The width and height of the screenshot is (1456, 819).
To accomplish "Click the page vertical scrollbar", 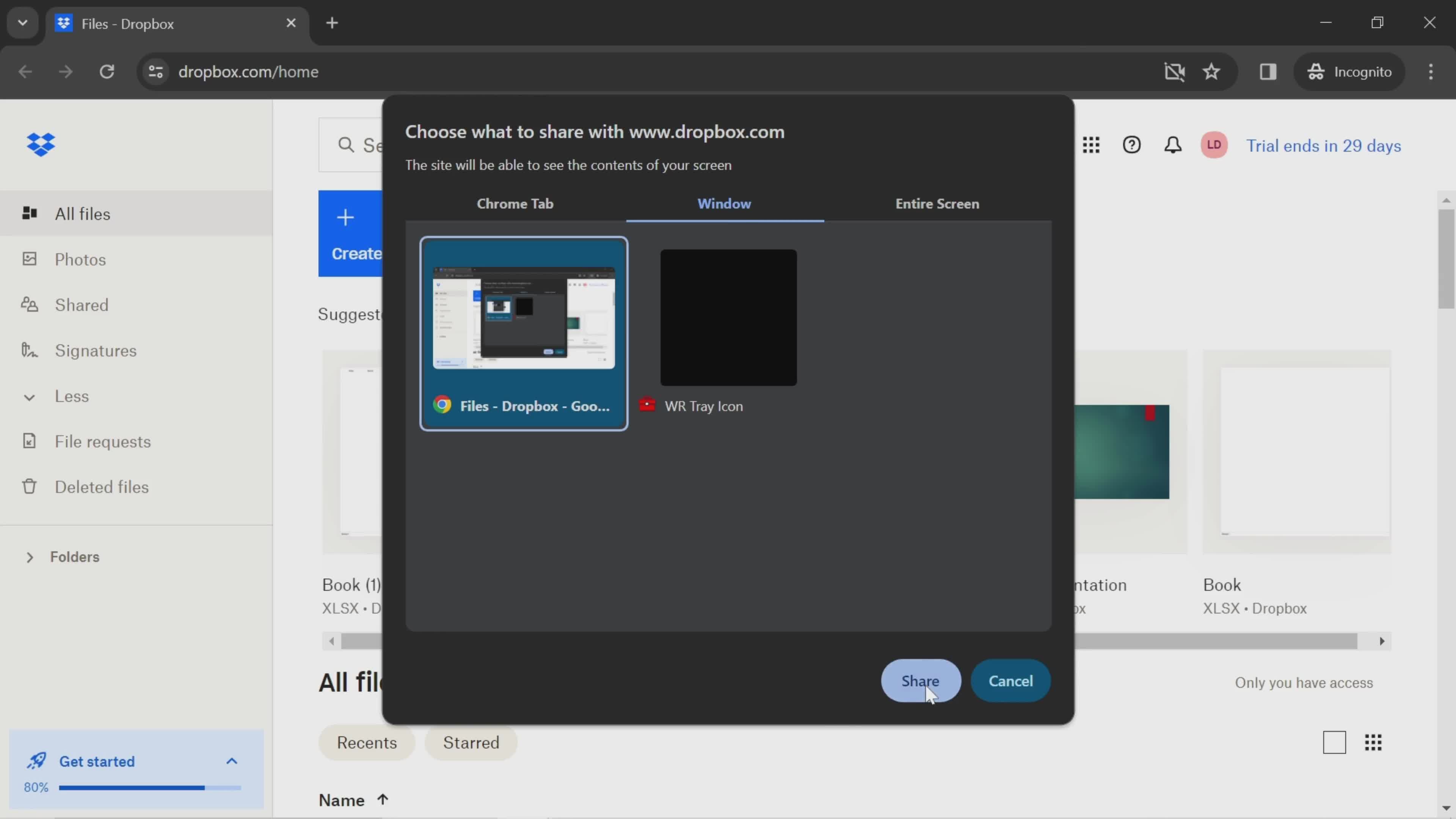I will 1447,259.
